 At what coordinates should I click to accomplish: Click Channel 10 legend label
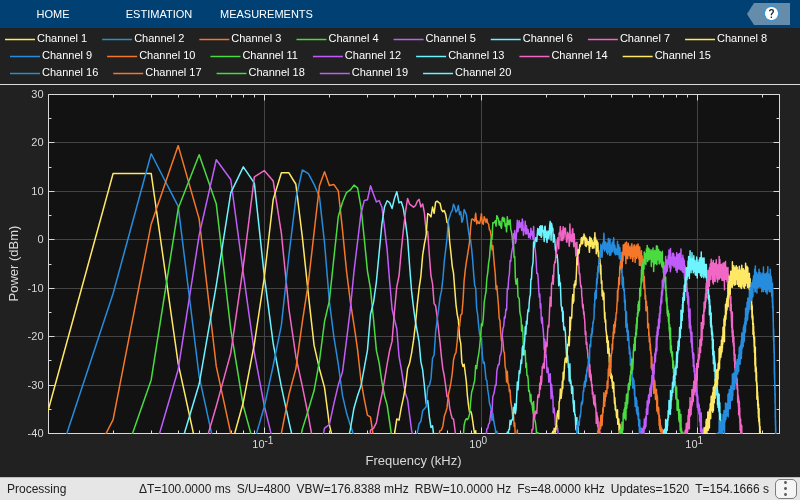[167, 55]
